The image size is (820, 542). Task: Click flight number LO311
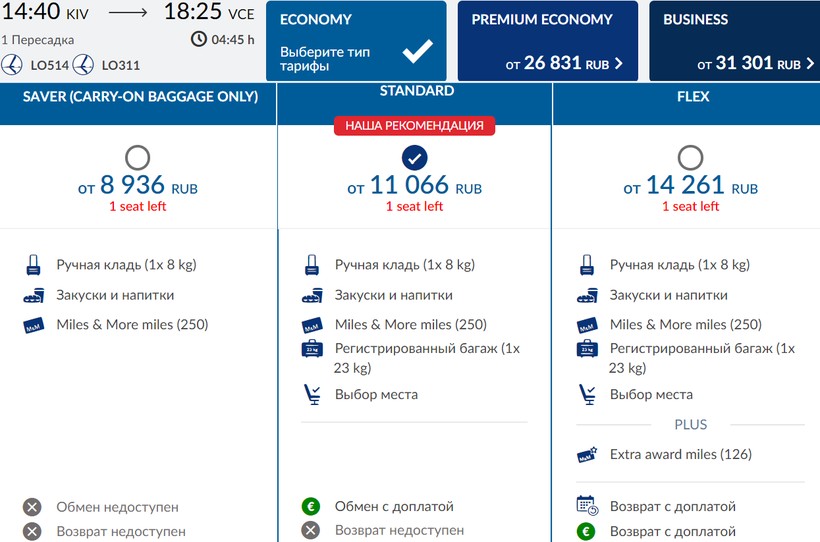click(x=120, y=66)
